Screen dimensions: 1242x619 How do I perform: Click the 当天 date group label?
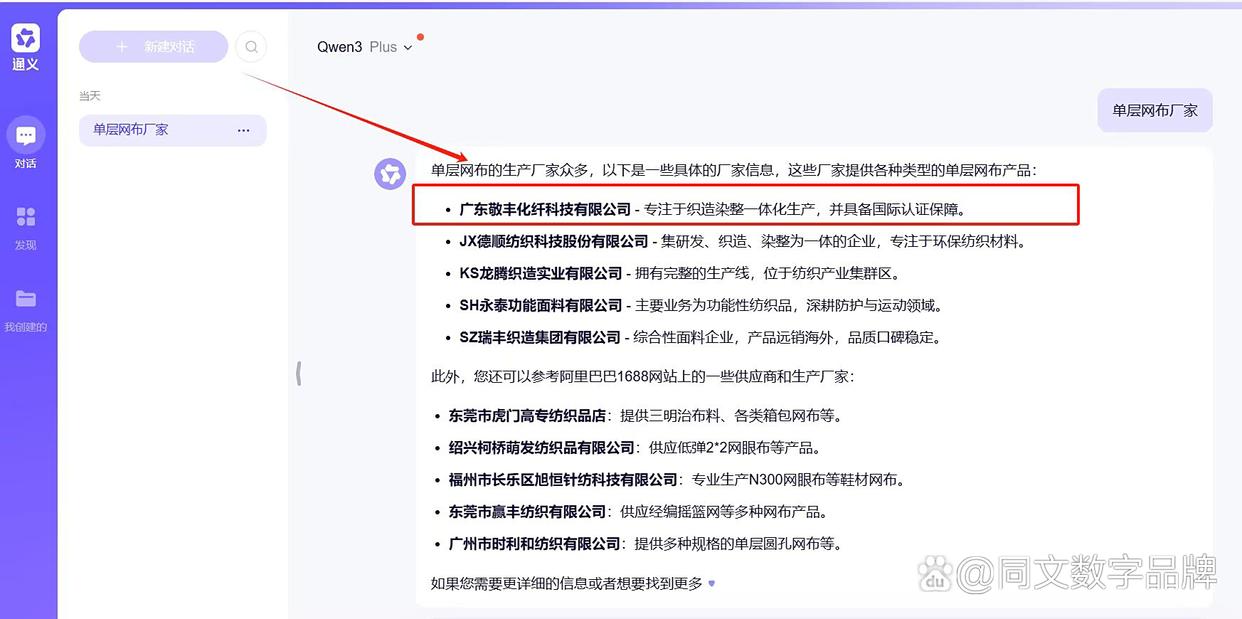[90, 96]
